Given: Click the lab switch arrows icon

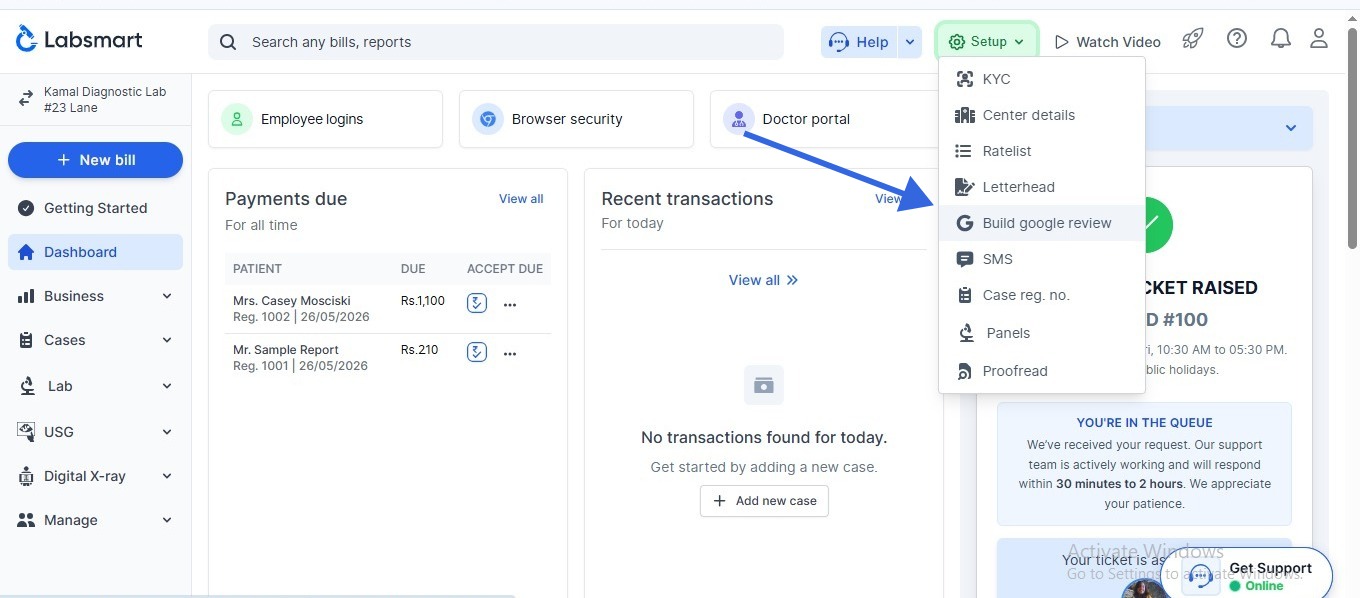Looking at the screenshot, I should [26, 99].
